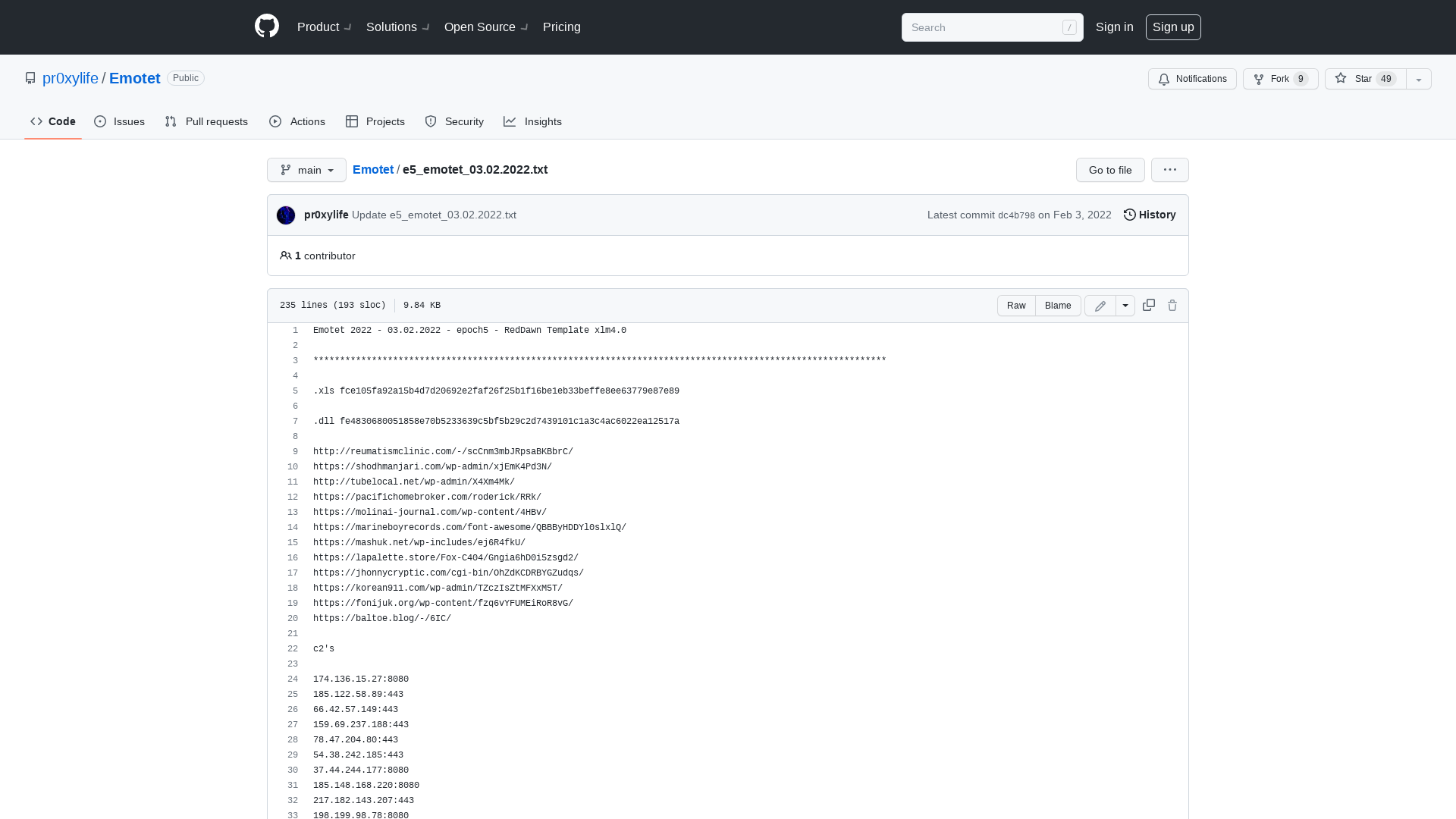Click the slash shortcut icon in search
1456x819 pixels.
tap(1069, 27)
